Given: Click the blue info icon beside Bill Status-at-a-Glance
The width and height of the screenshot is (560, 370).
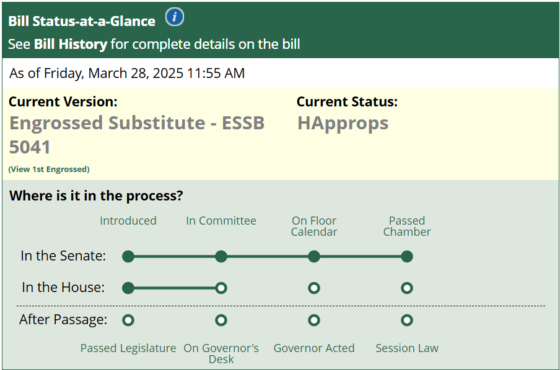Looking at the screenshot, I should tap(175, 17).
